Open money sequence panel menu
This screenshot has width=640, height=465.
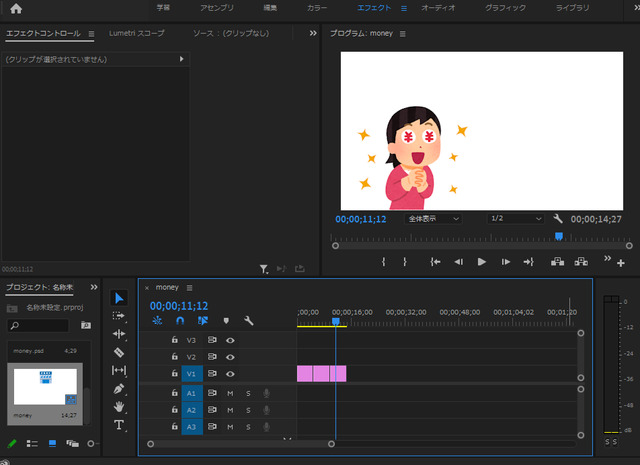pos(189,288)
